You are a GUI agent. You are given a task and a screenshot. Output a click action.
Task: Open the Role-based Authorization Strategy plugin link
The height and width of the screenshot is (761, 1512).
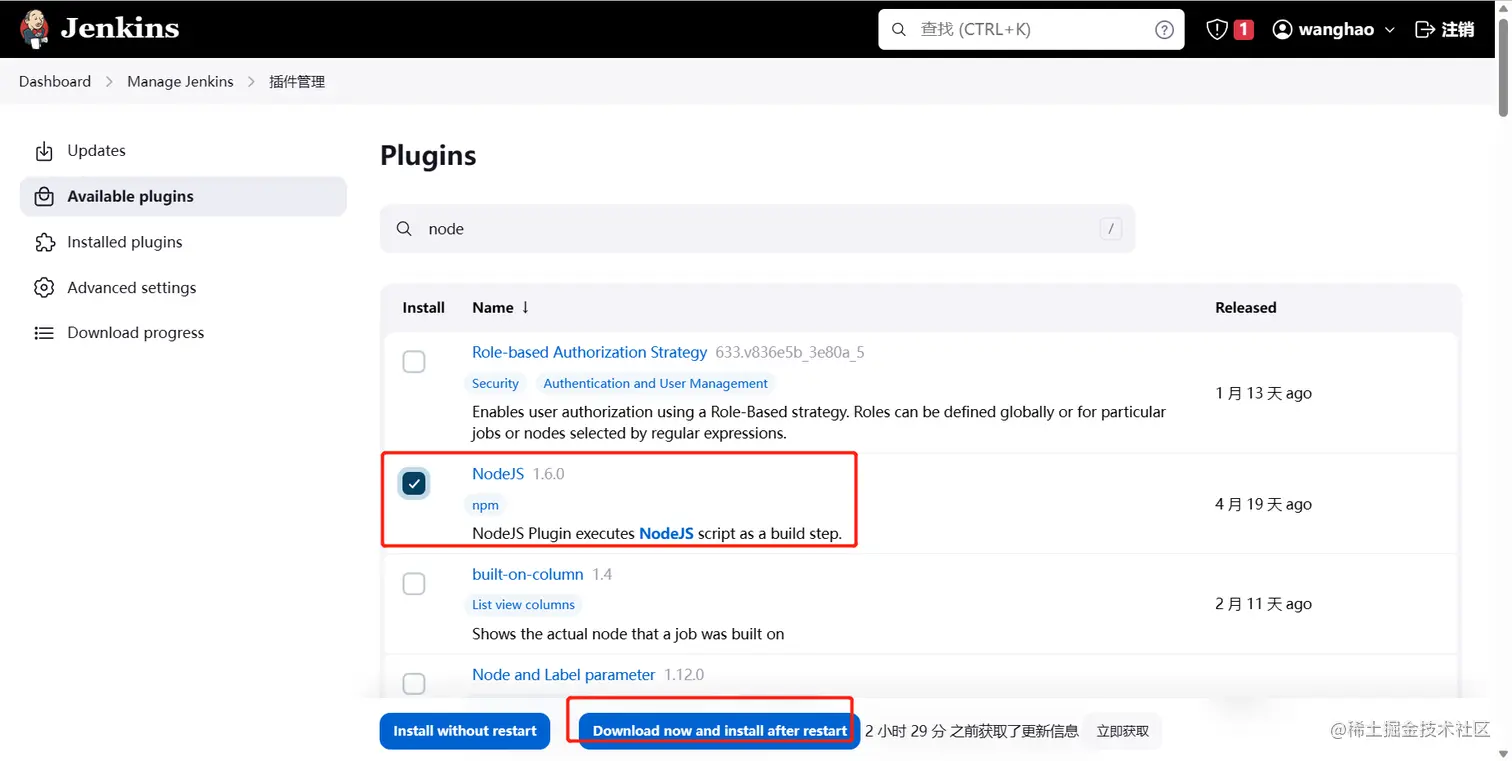tap(589, 352)
